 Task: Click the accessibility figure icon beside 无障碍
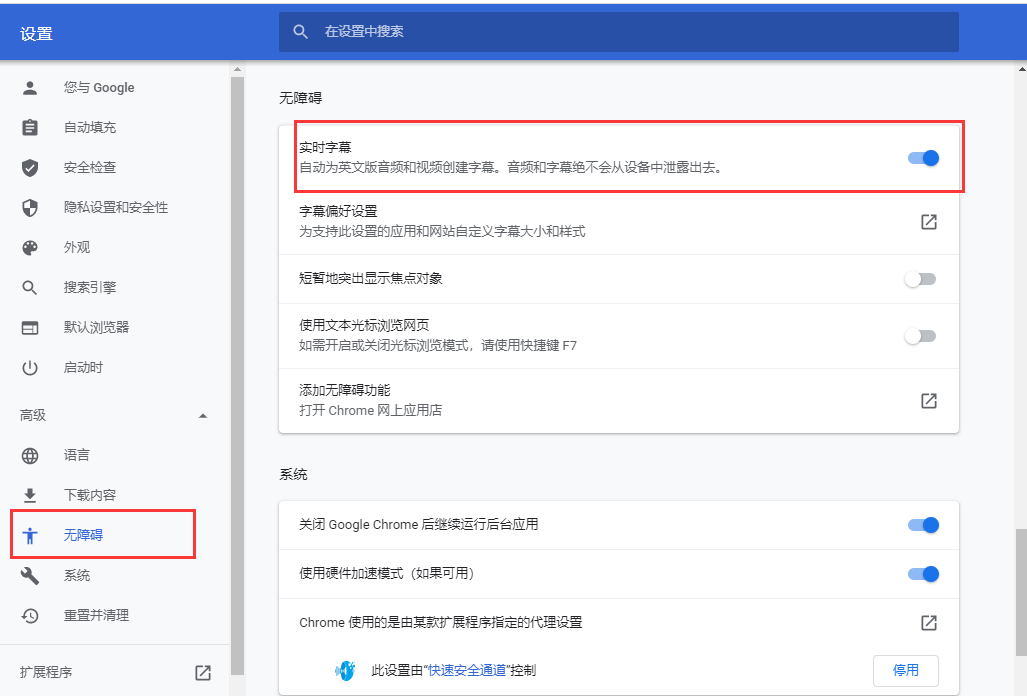[x=29, y=536]
